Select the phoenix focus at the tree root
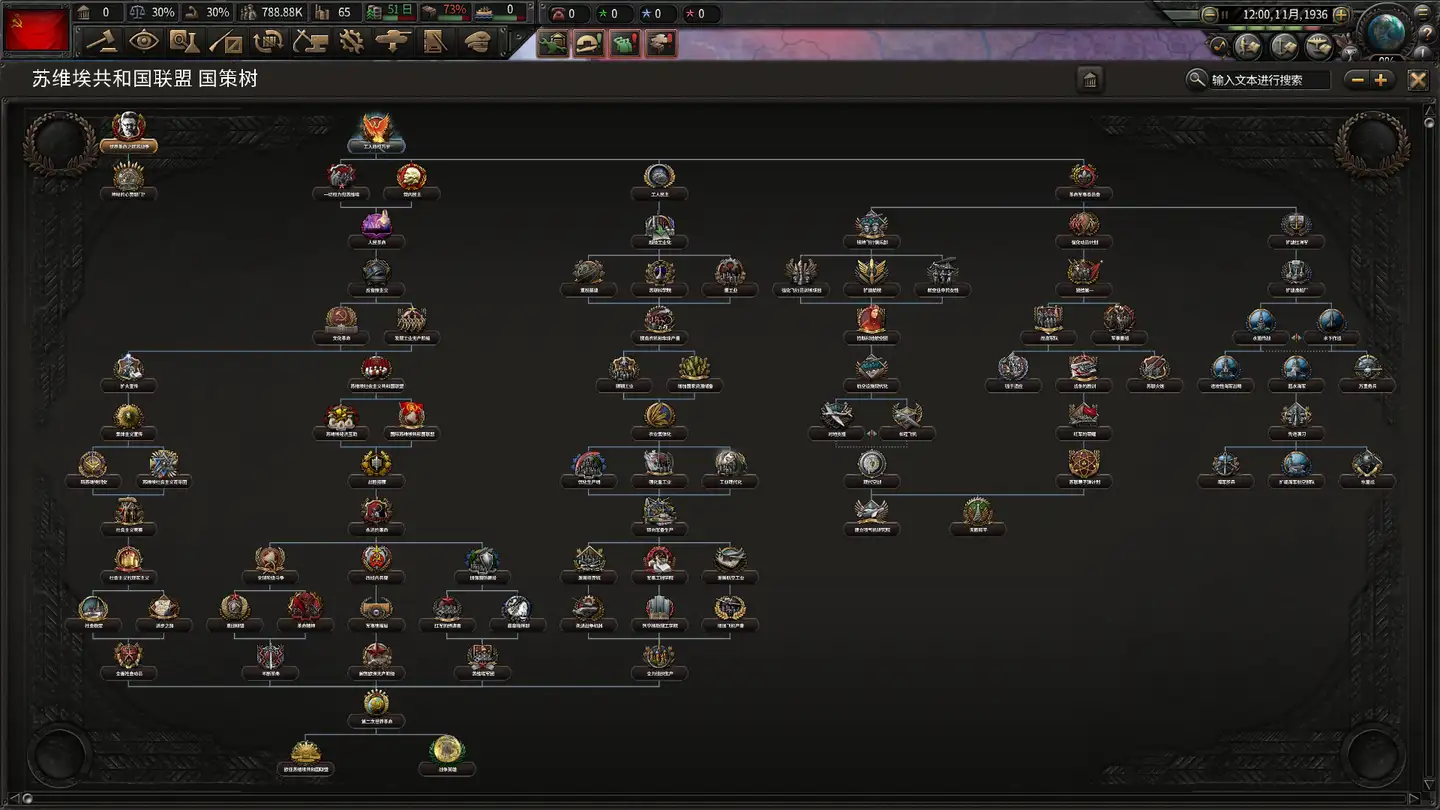1440x810 pixels. pos(376,128)
